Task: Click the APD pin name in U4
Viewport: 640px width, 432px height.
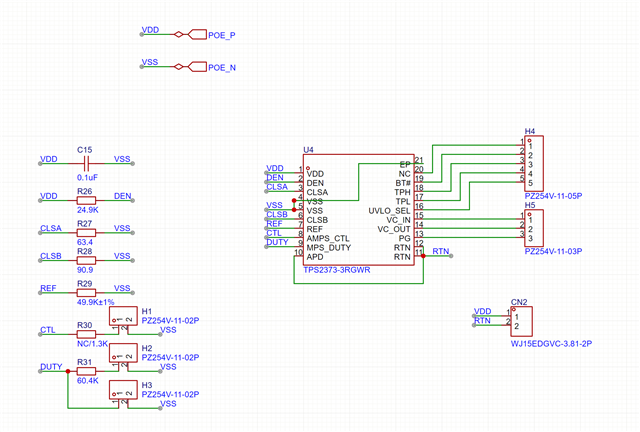Action: [x=315, y=257]
